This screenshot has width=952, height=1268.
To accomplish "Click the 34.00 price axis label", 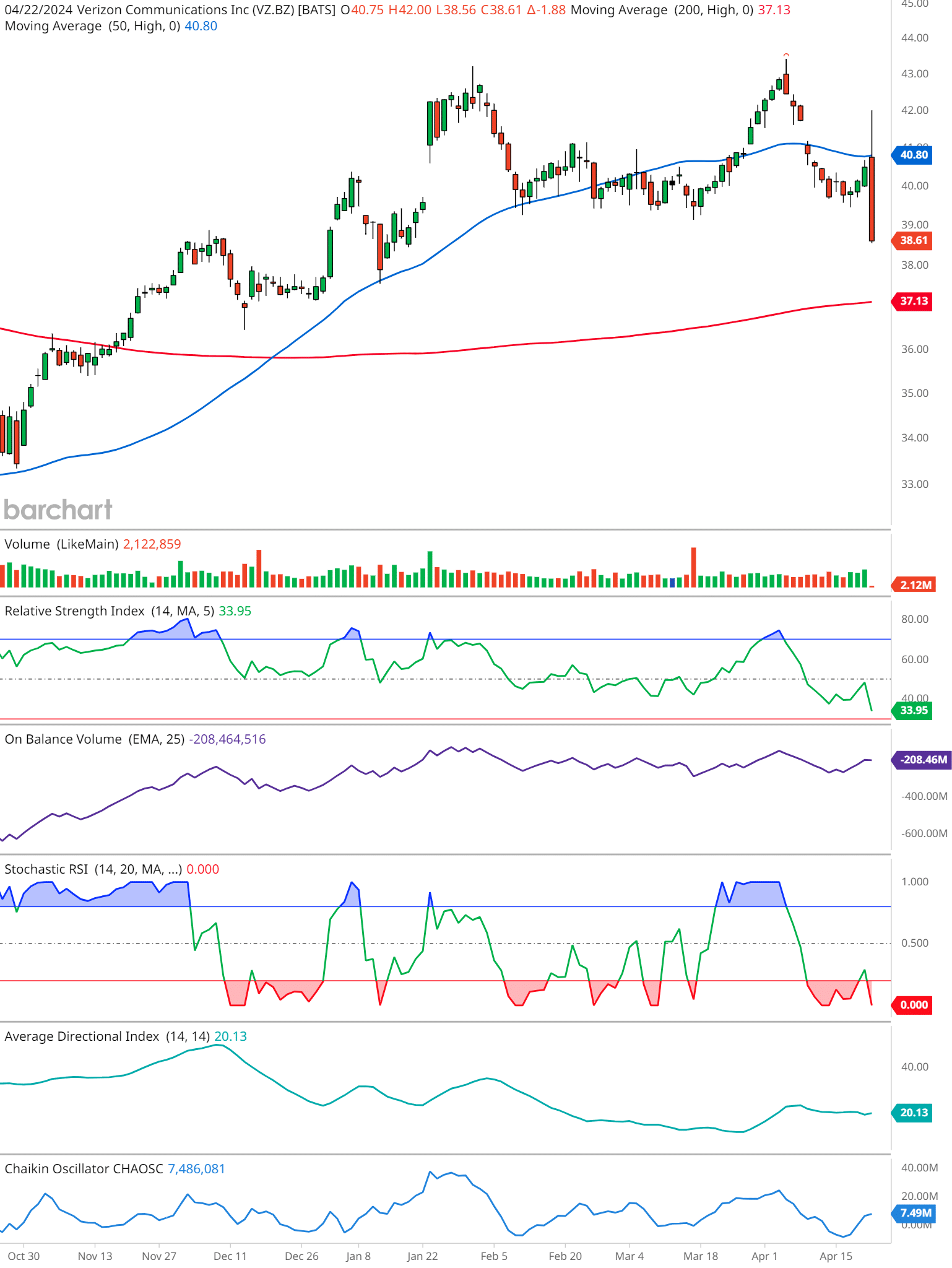I will [915, 438].
